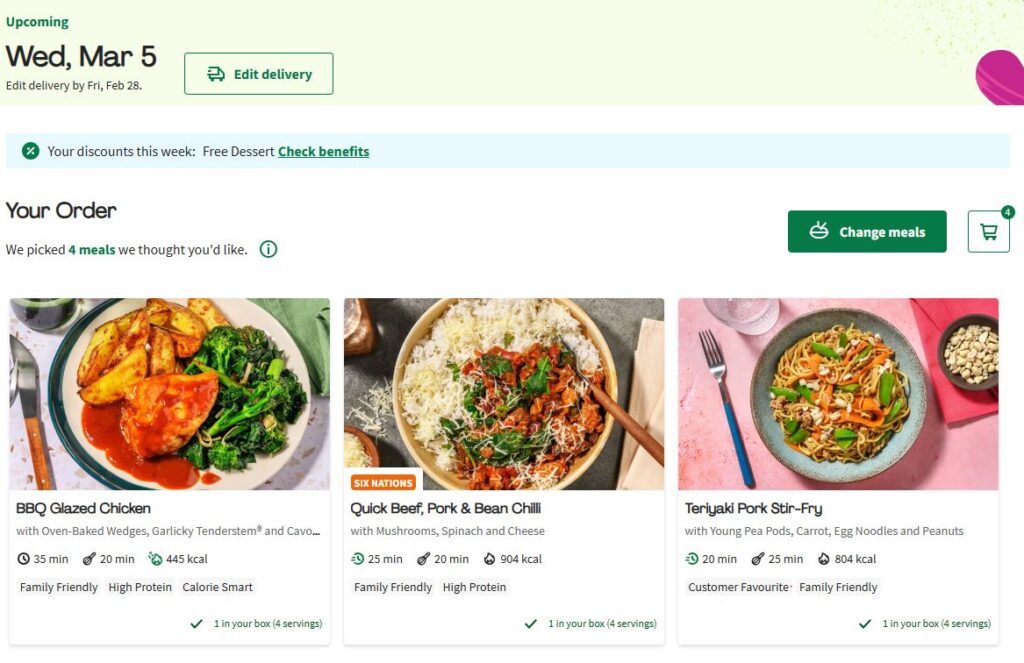Select the Upcoming label above the date

tap(37, 21)
